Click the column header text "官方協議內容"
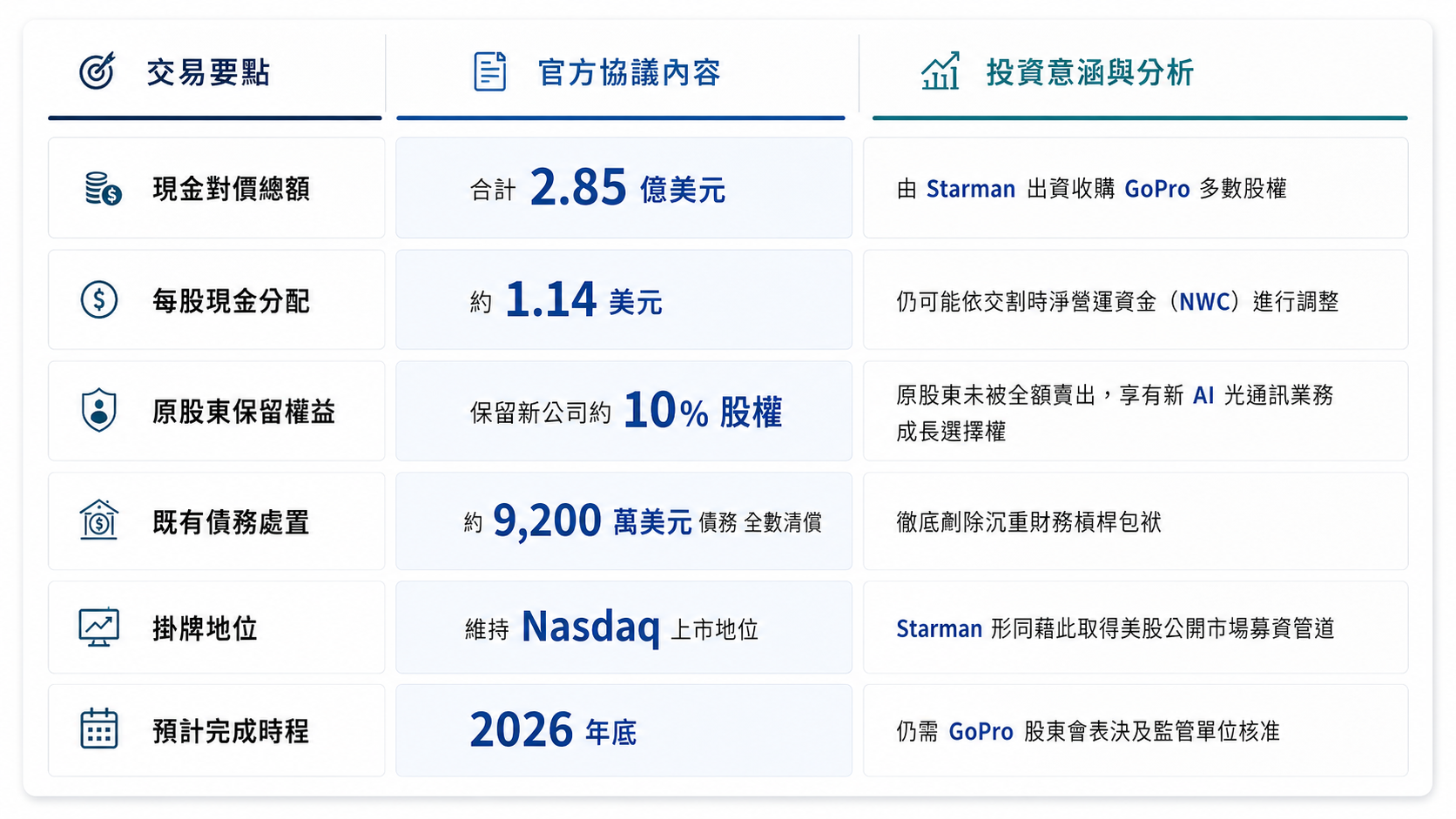Image resolution: width=1456 pixels, height=819 pixels. (630, 72)
